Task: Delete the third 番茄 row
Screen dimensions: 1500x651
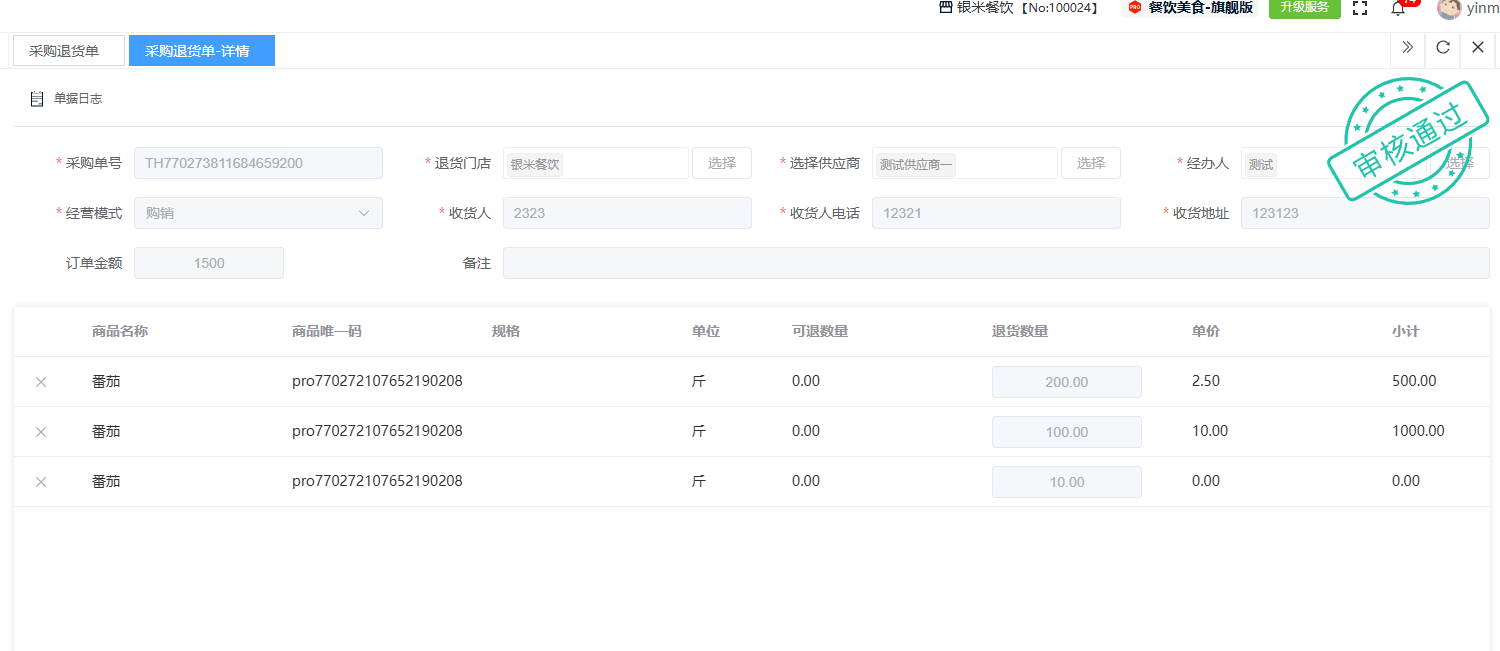Action: (x=41, y=482)
